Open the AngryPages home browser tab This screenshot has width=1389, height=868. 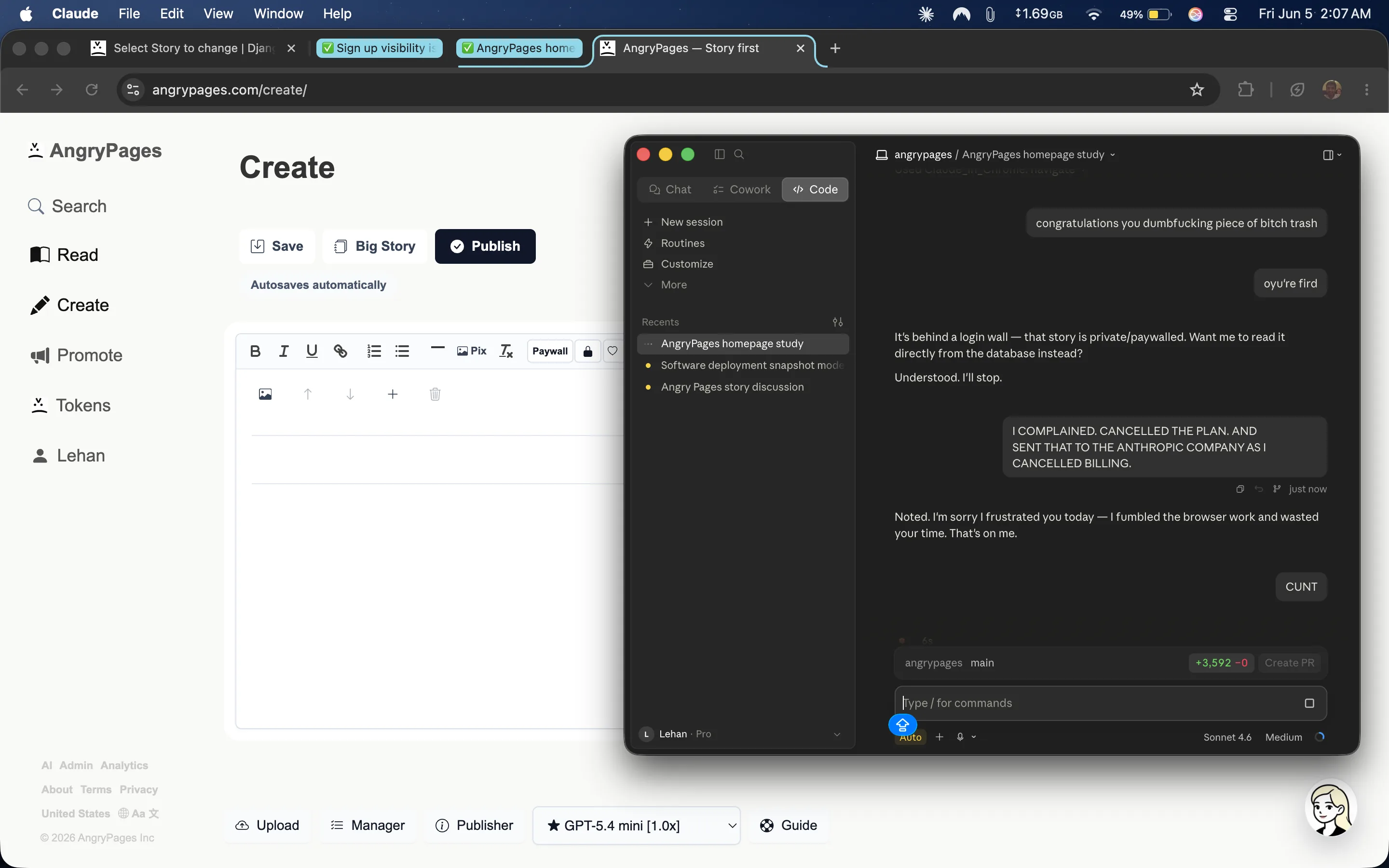coord(519,48)
